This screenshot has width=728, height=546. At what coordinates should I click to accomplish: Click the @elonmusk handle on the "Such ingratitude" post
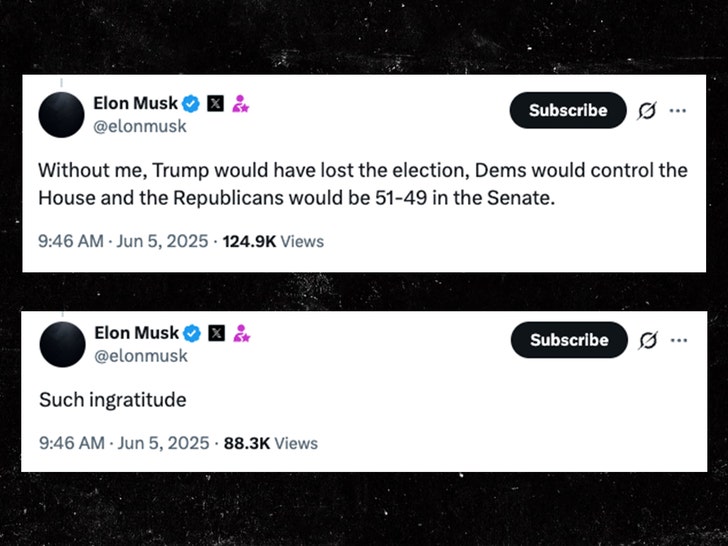pyautogui.click(x=140, y=356)
